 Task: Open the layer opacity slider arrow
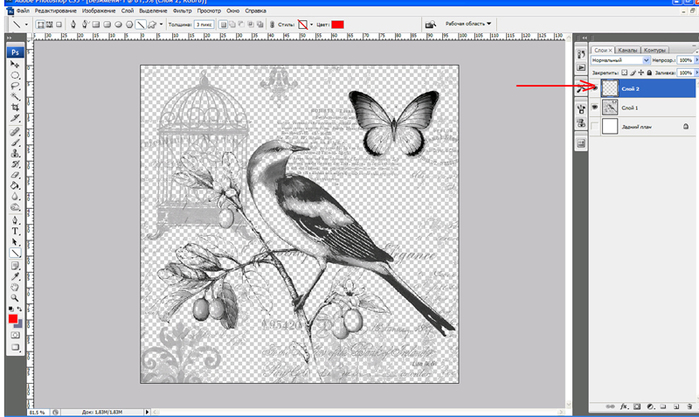click(x=696, y=60)
